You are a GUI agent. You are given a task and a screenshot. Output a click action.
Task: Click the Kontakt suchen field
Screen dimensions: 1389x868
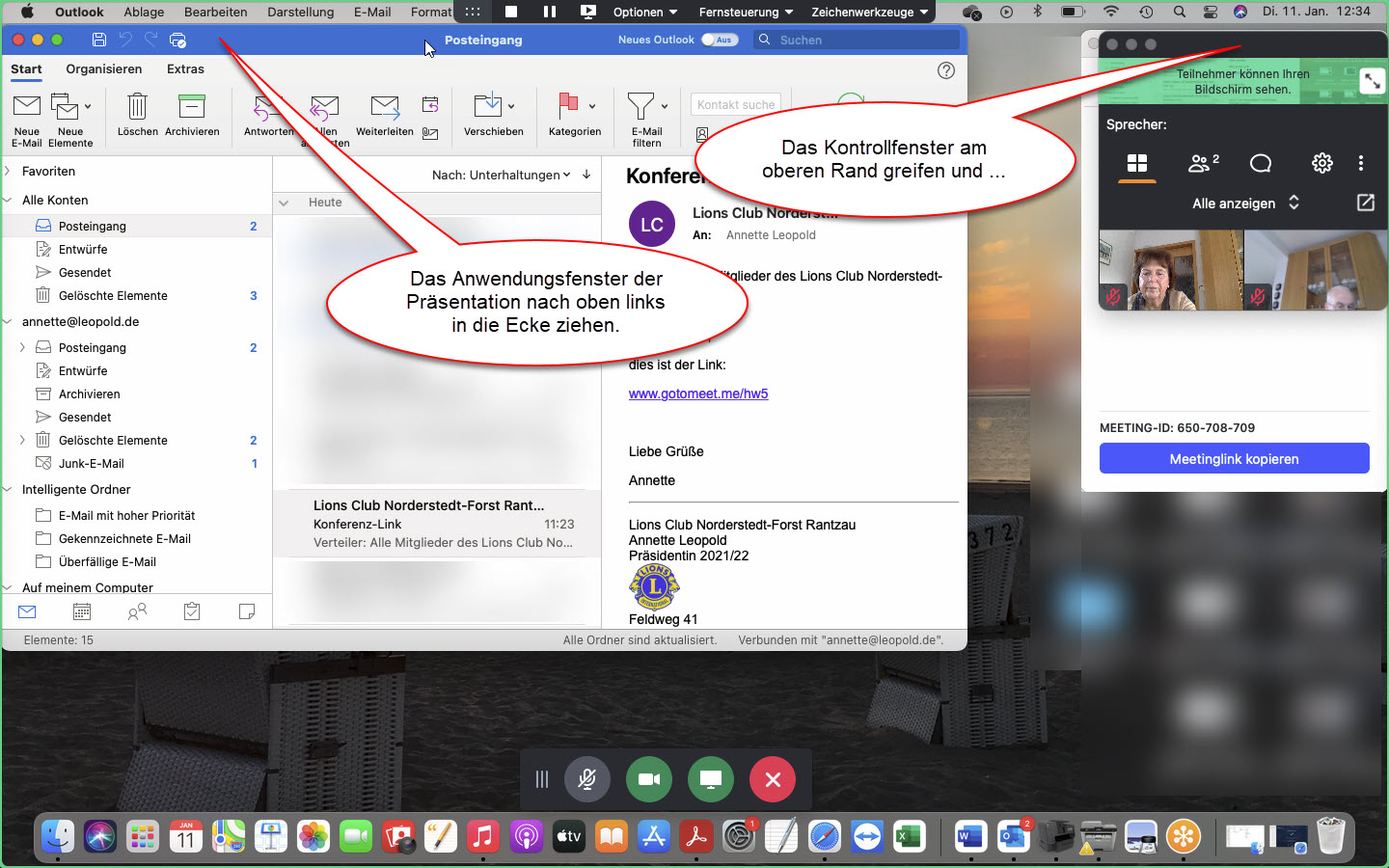click(x=735, y=104)
